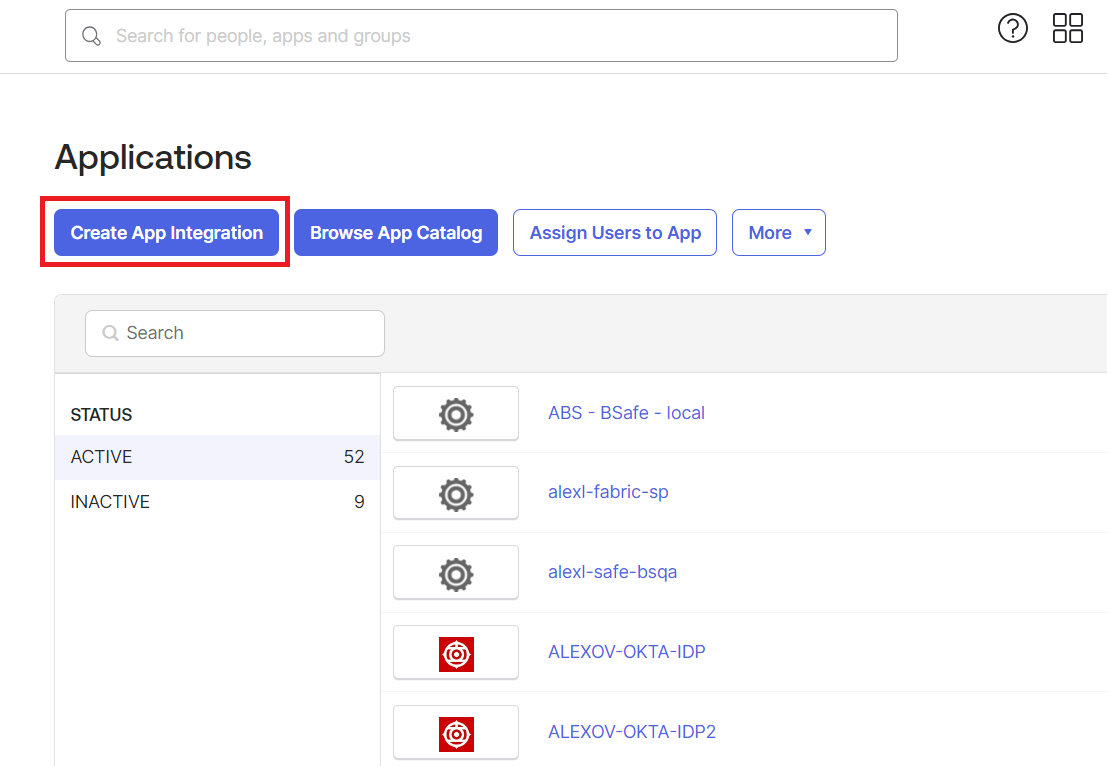Click the ALEXOV-OKTA-IDP2 app logo icon
This screenshot has height=766, width=1109.
[456, 731]
